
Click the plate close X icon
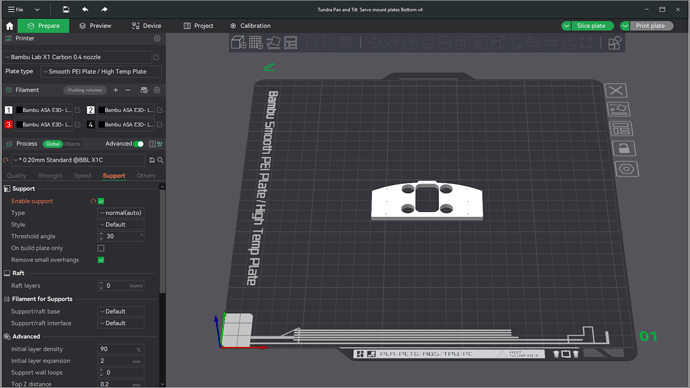pyautogui.click(x=616, y=91)
